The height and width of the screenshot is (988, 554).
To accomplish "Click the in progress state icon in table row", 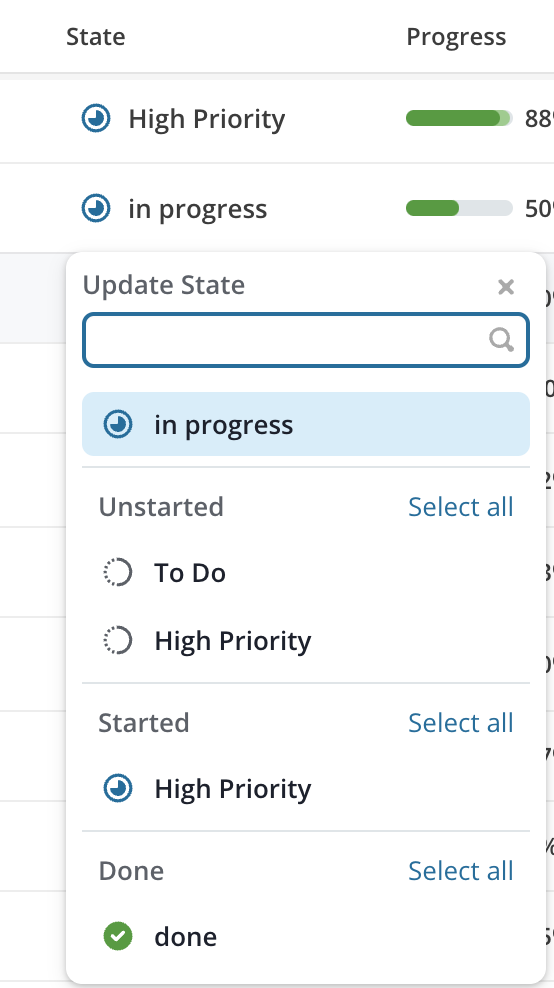I will tap(96, 209).
